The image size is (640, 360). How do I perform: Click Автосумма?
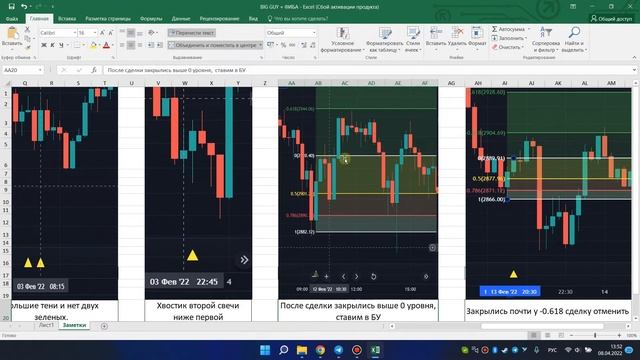[x=509, y=29]
